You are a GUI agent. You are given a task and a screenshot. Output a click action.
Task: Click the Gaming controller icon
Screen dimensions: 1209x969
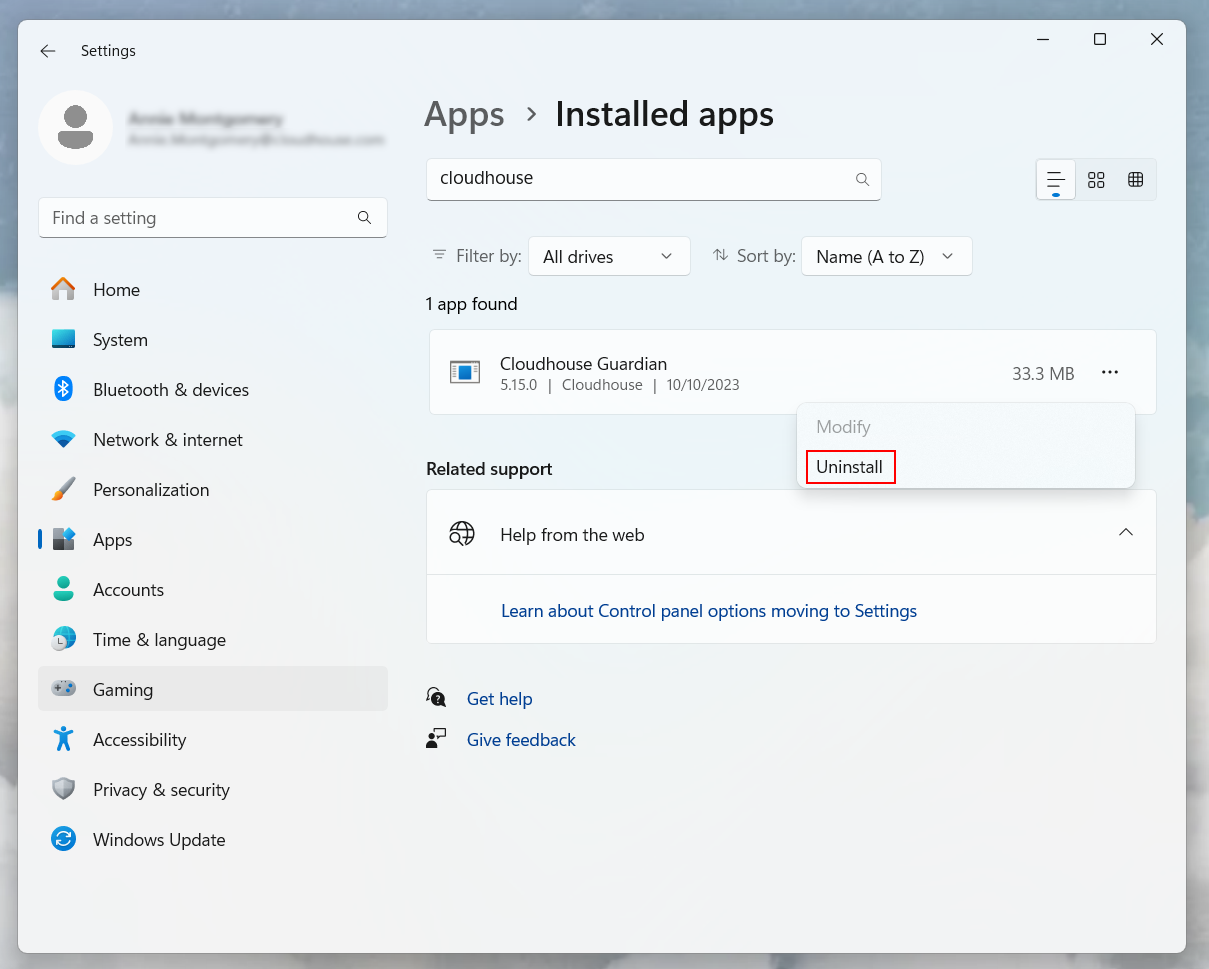(64, 690)
